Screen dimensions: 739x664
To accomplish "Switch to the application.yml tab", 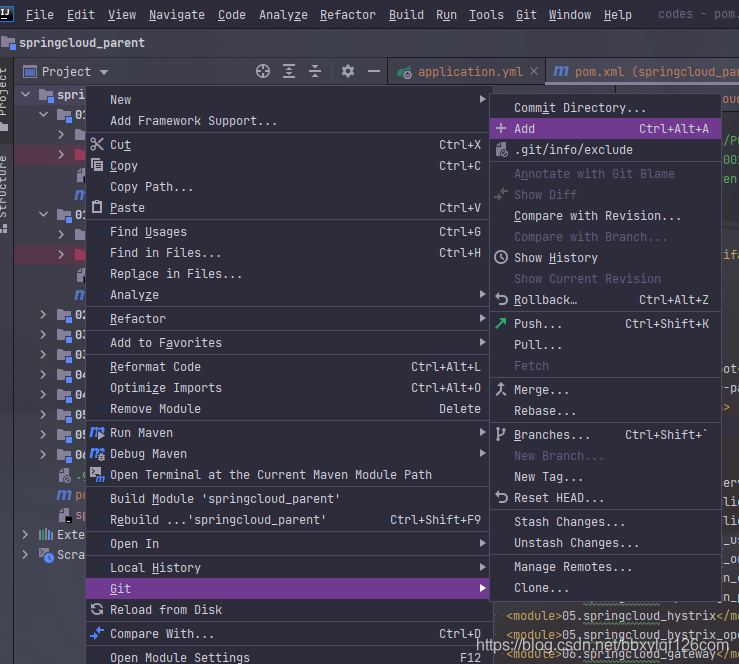I will tap(466, 72).
